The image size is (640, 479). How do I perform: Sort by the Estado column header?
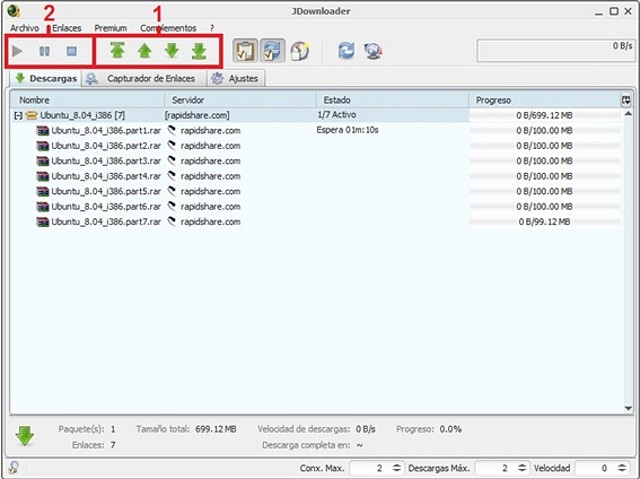392,100
